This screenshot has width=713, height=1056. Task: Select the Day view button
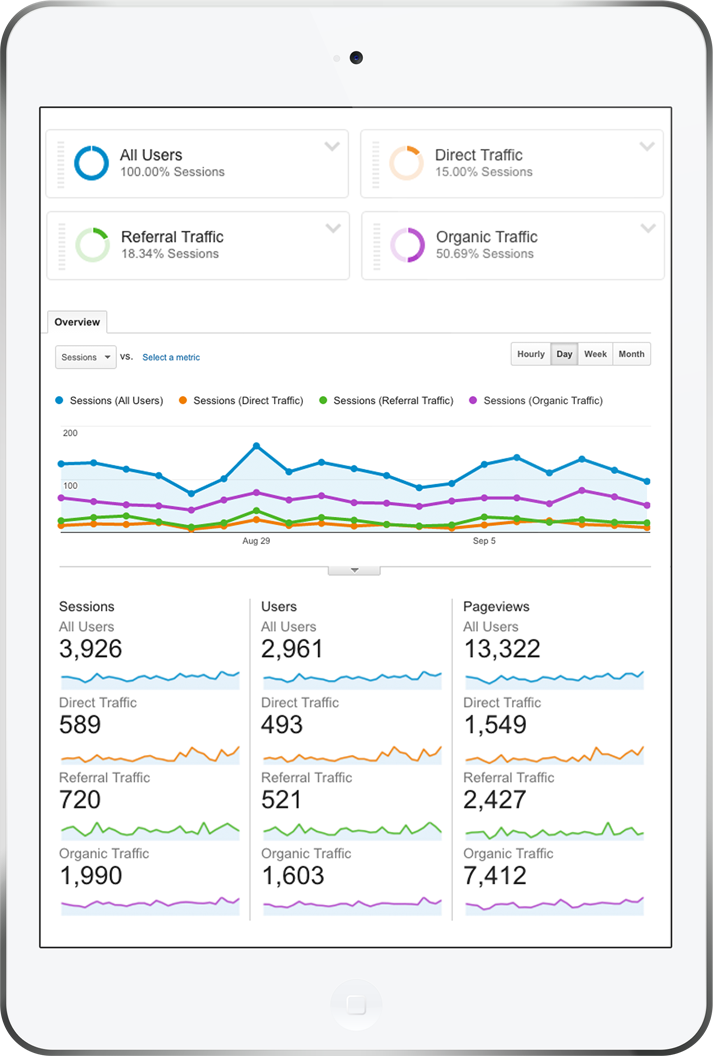coord(564,354)
